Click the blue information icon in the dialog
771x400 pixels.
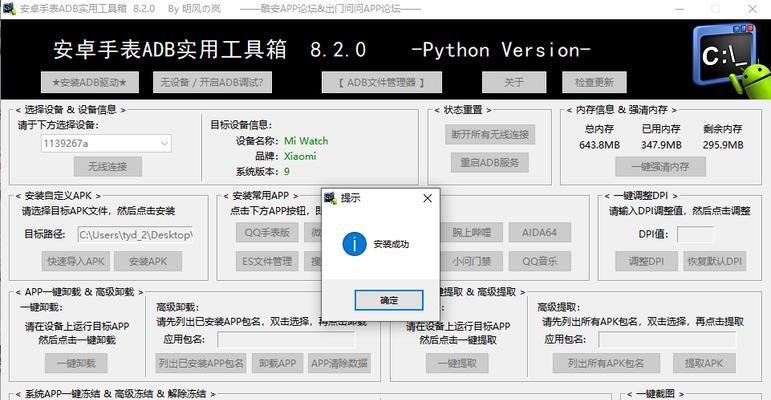coord(355,244)
